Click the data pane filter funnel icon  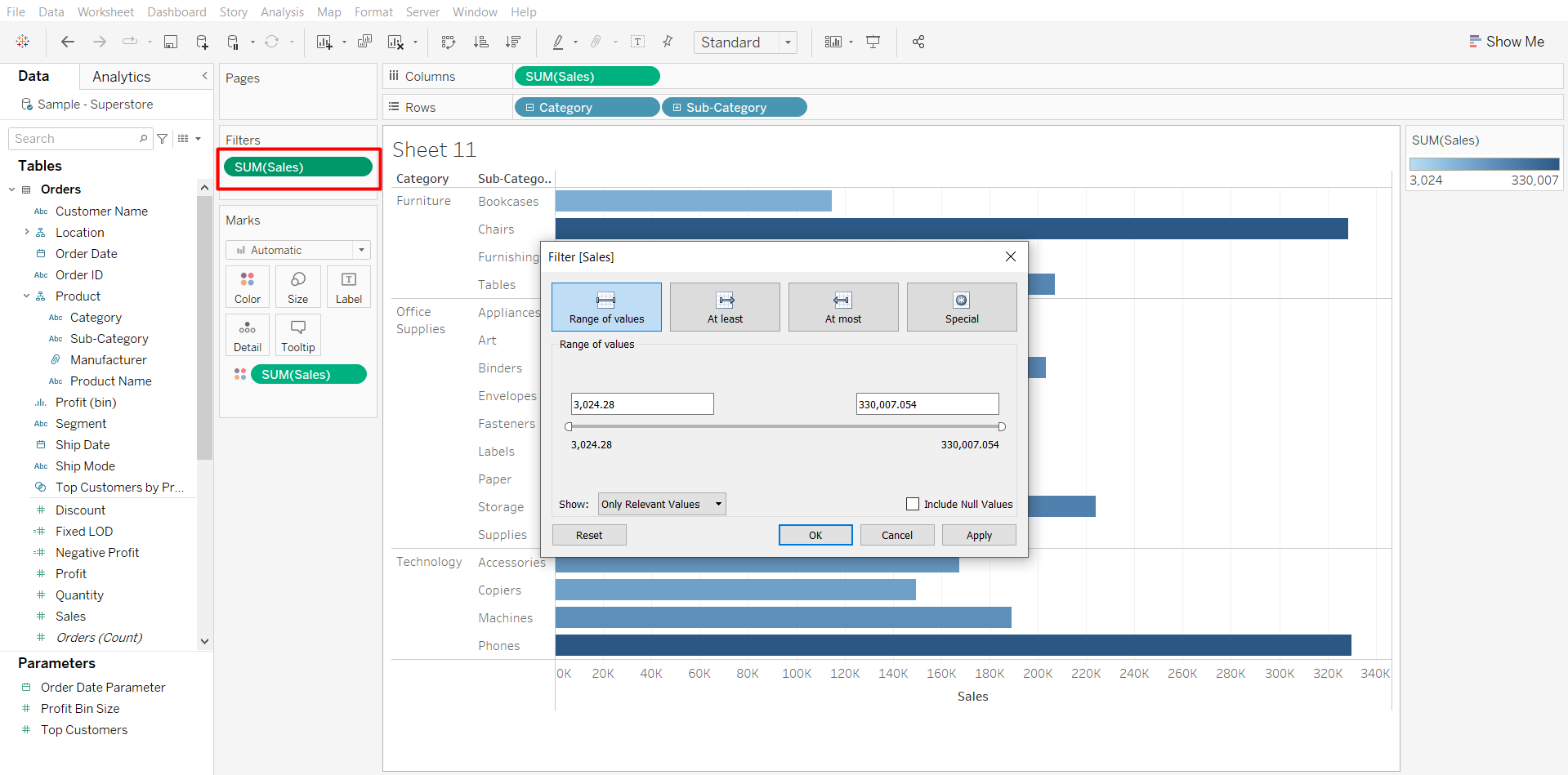pyautogui.click(x=163, y=139)
